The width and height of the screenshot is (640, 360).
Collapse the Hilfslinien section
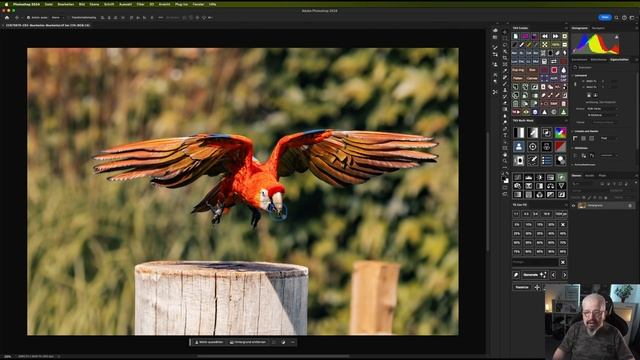tap(573, 148)
